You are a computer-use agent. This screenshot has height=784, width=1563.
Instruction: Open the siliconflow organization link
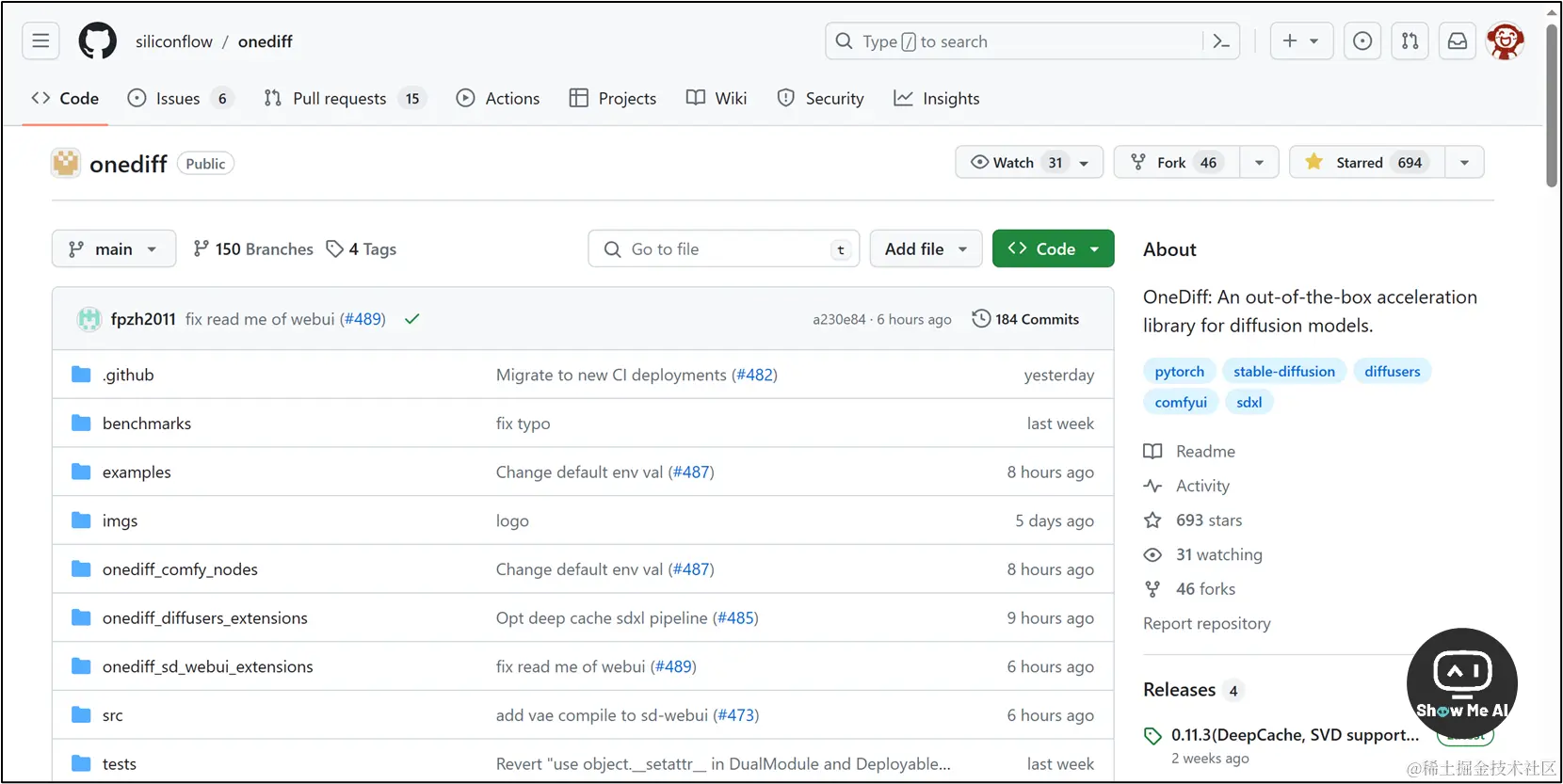(x=174, y=41)
